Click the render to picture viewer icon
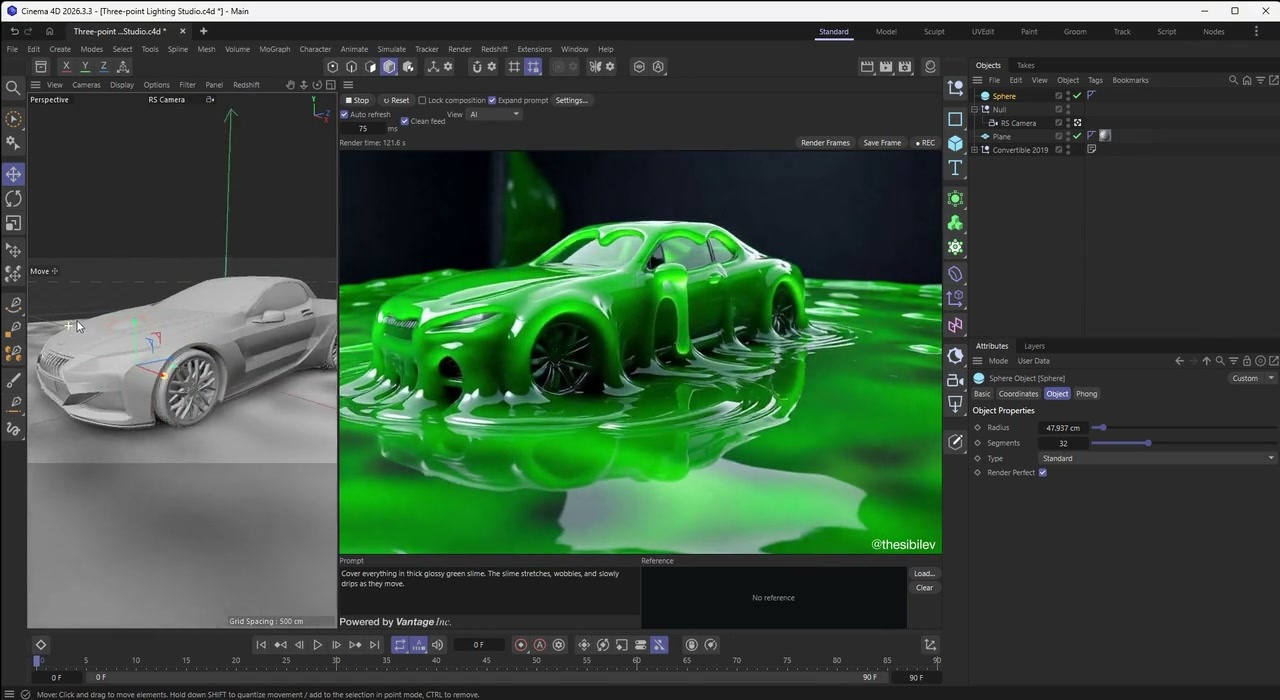Viewport: 1280px width, 700px height. [x=886, y=66]
